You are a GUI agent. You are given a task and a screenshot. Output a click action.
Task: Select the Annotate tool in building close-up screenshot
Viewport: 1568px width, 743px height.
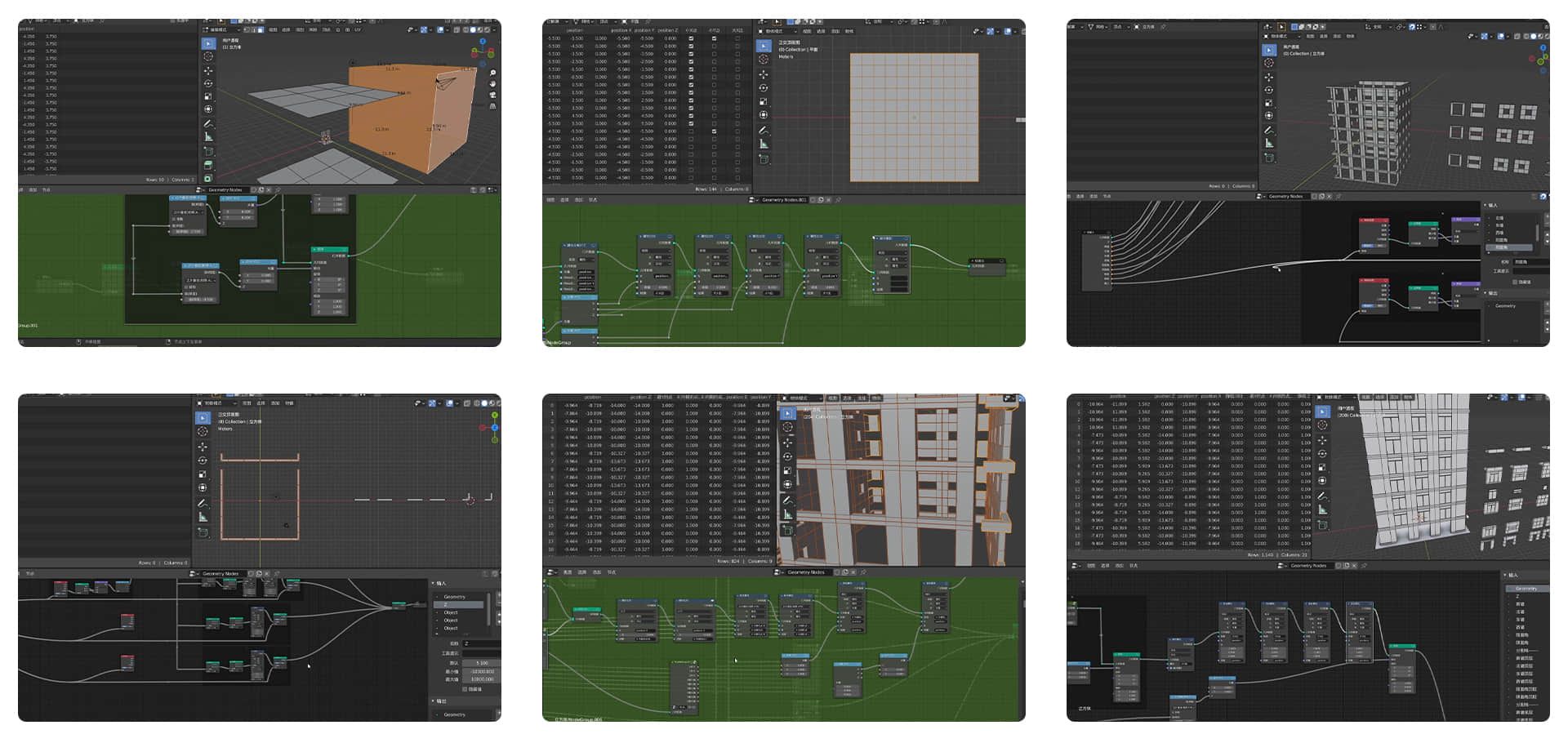click(x=788, y=501)
